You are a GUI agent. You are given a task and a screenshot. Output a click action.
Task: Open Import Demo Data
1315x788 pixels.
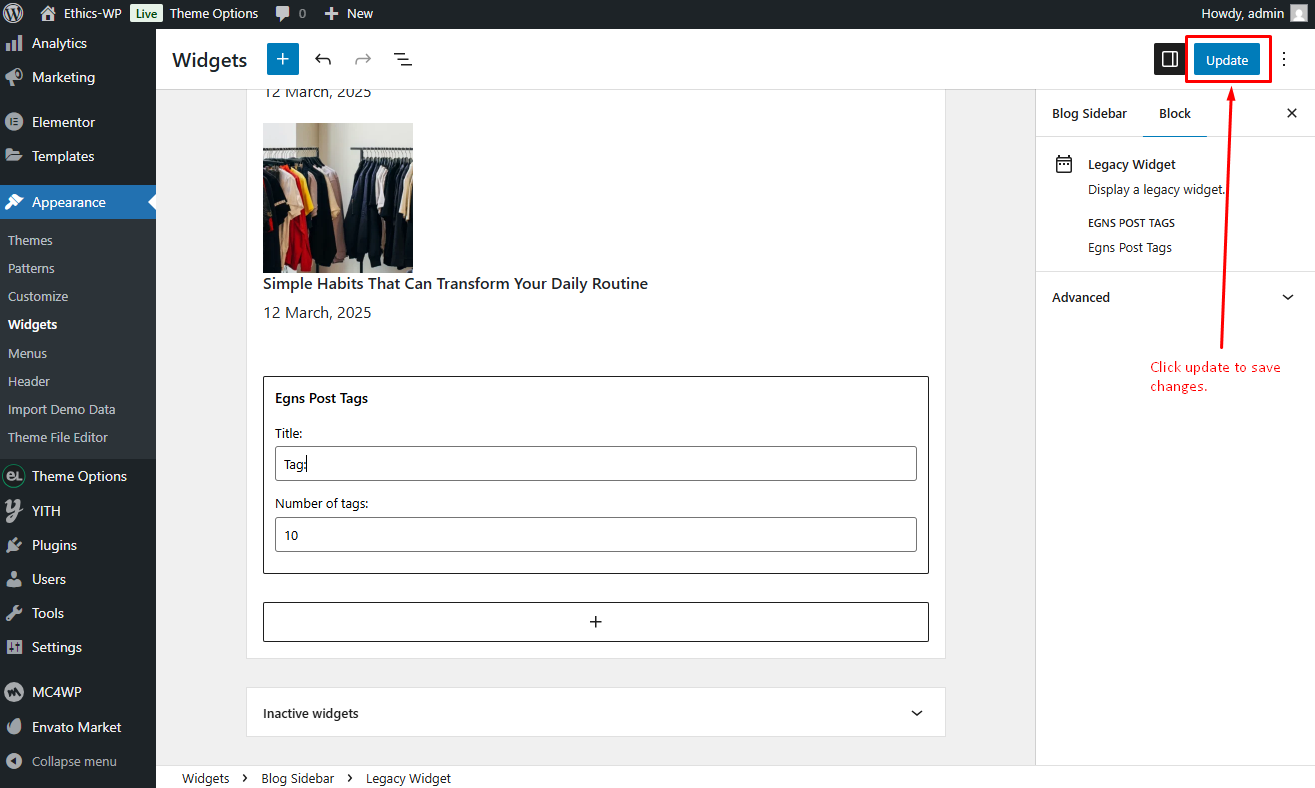click(61, 409)
